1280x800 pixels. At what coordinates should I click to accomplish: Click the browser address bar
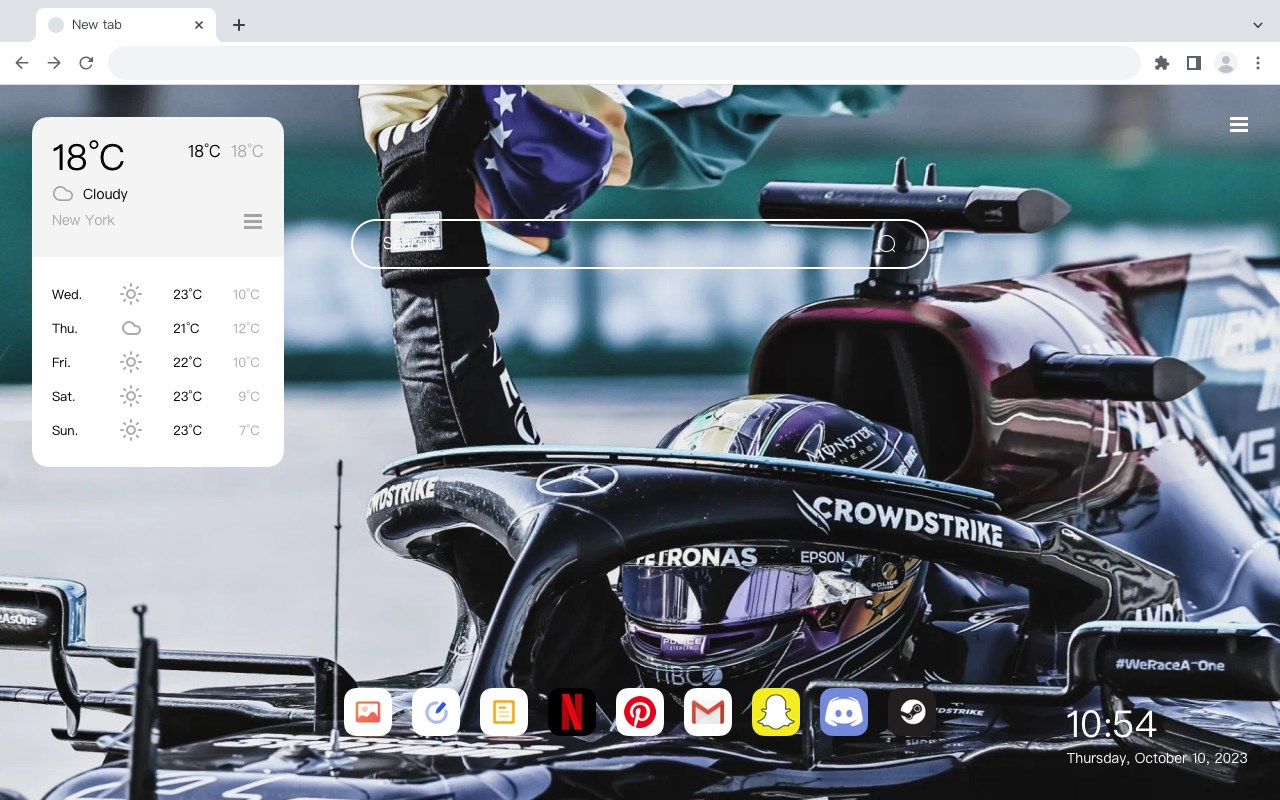(624, 63)
